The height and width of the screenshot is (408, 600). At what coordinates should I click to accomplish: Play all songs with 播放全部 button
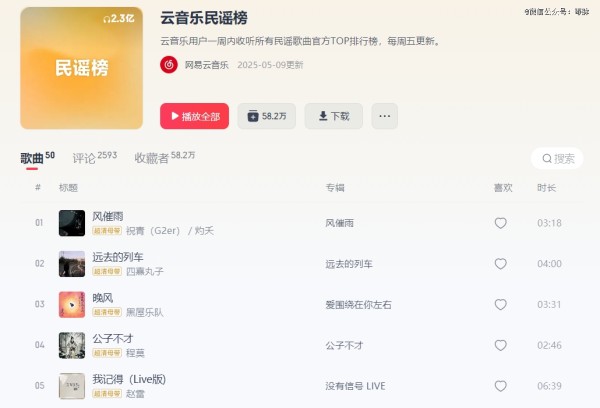click(x=194, y=116)
